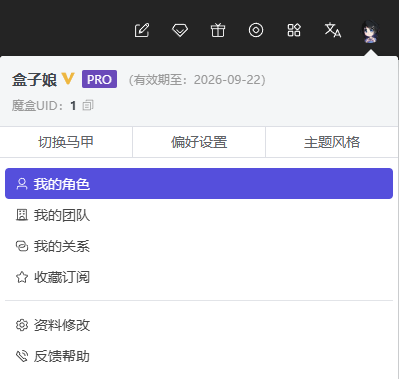Click the diamond VIP icon

click(180, 30)
